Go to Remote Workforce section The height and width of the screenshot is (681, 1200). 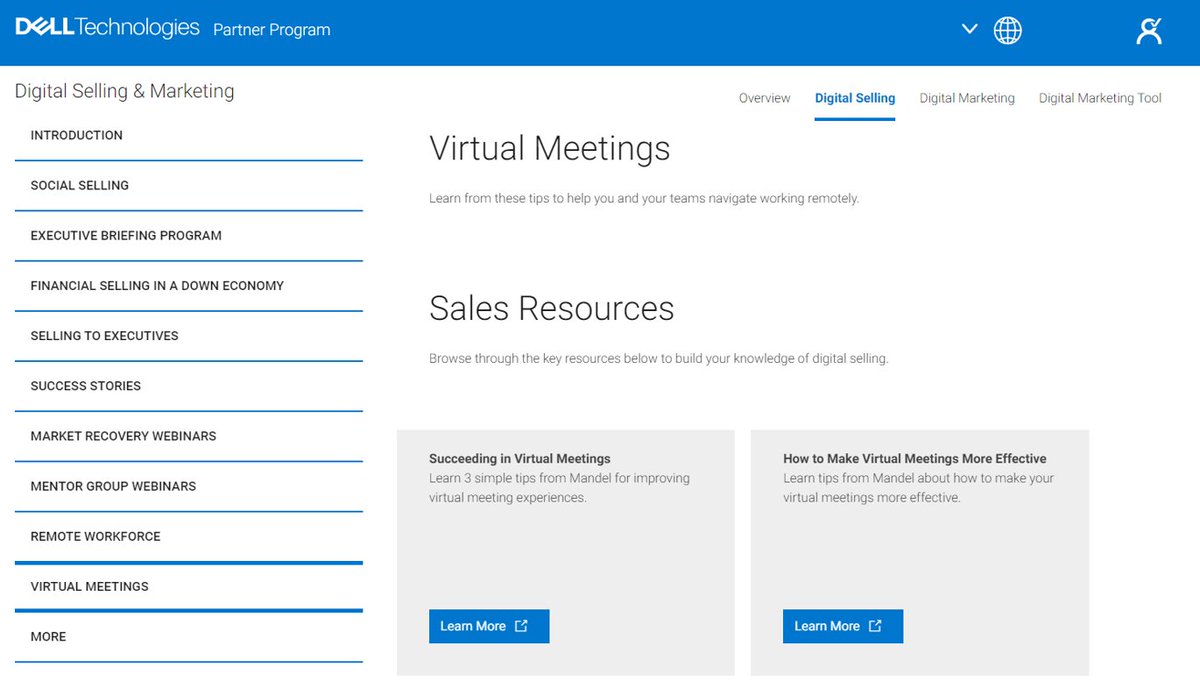point(189,536)
